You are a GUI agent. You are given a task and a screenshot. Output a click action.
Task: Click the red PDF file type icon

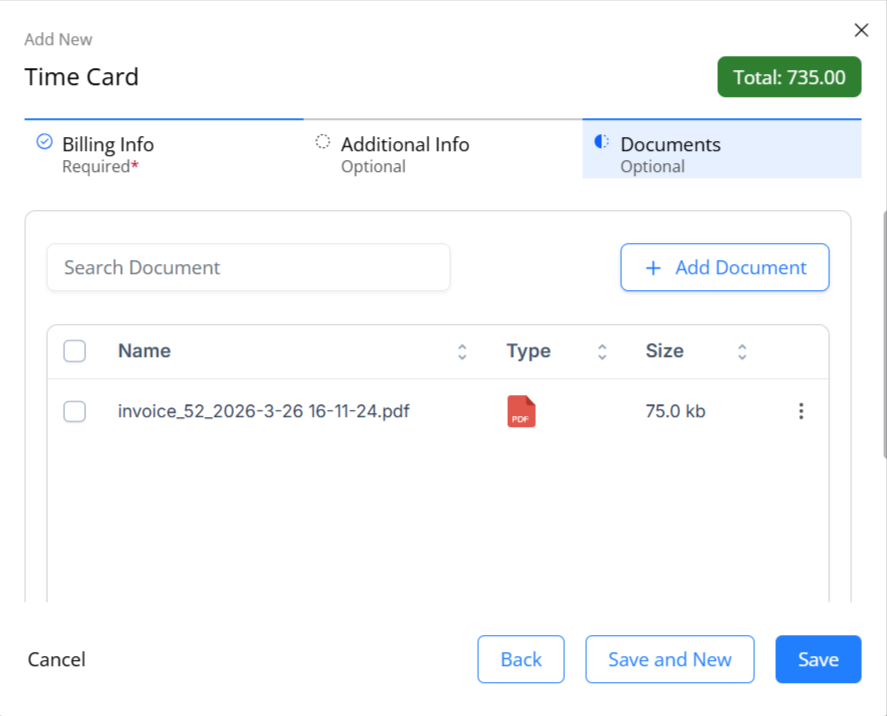tap(521, 411)
